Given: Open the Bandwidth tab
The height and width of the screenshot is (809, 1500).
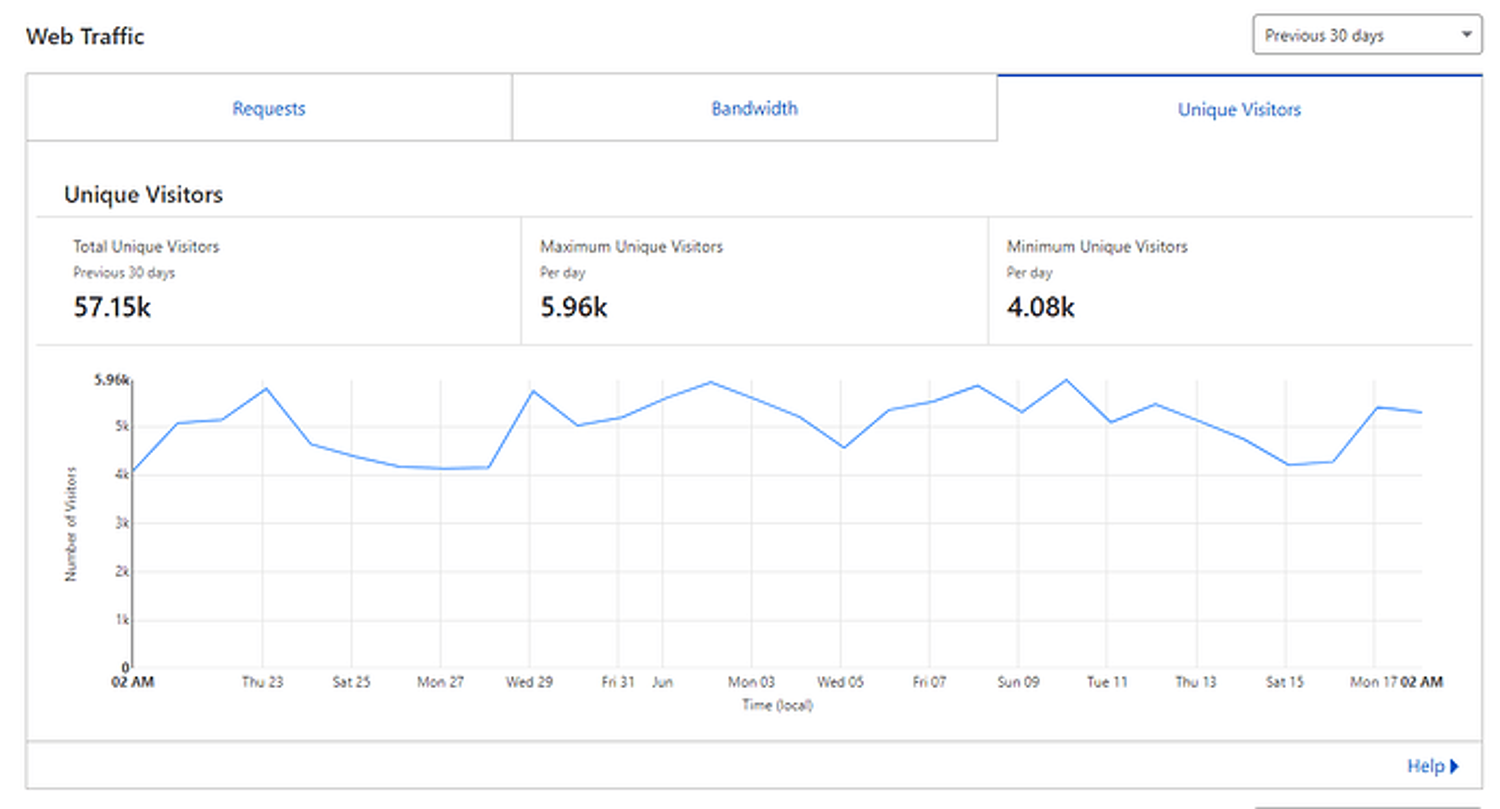Looking at the screenshot, I should pyautogui.click(x=754, y=109).
